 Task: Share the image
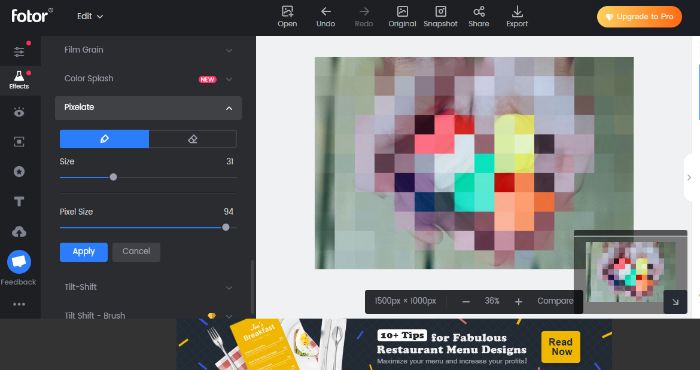(x=479, y=17)
